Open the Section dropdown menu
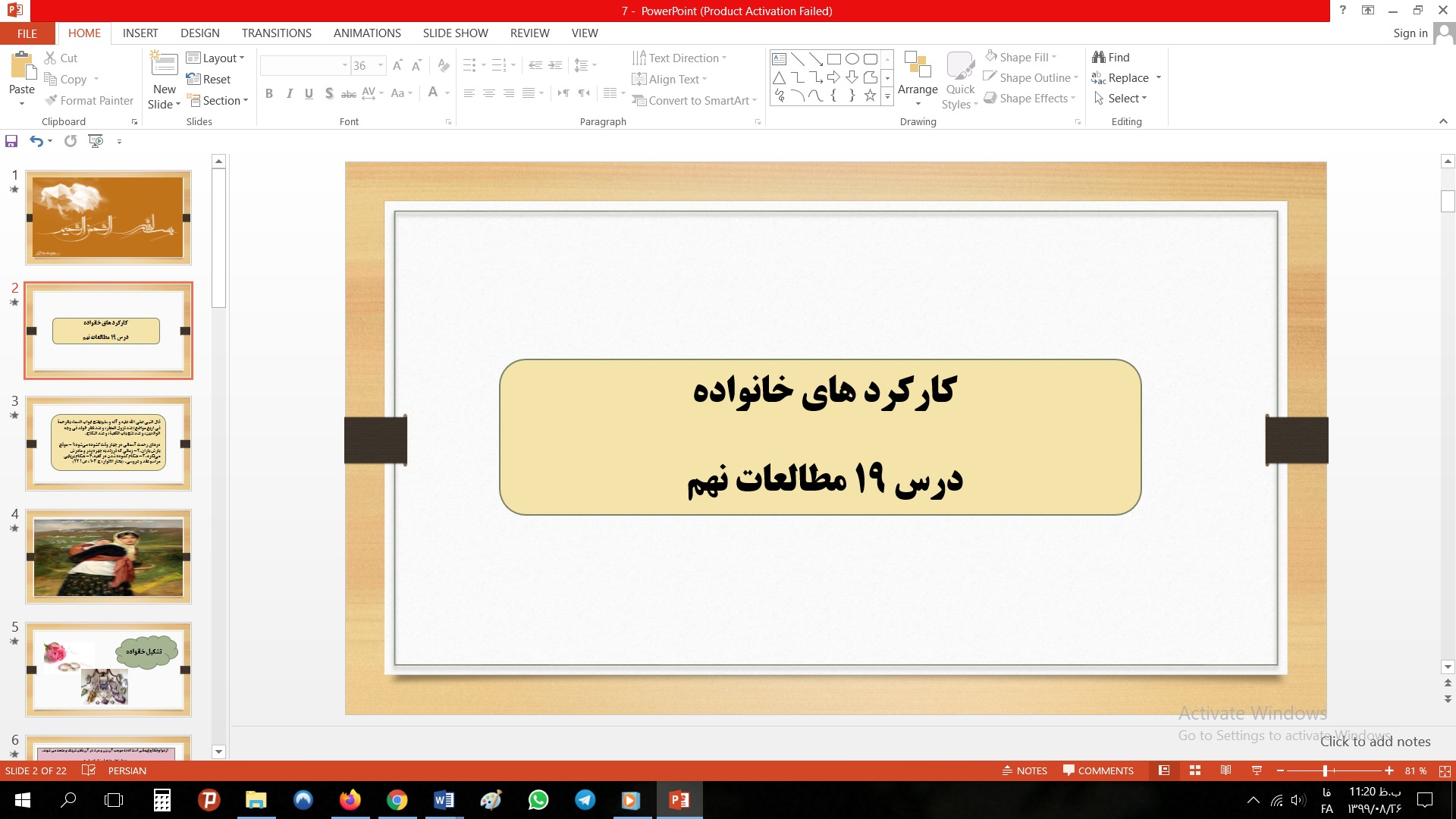Viewport: 1456px width, 819px height. tap(218, 101)
